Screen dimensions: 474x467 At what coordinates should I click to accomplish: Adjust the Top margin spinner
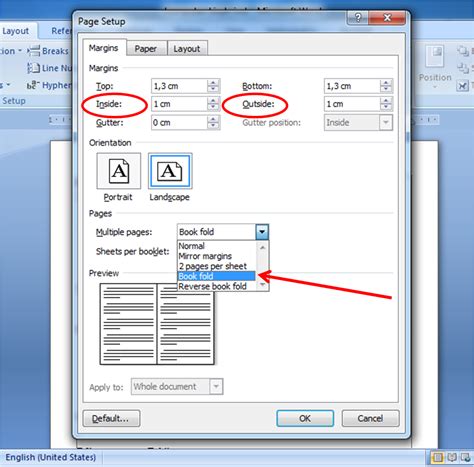213,86
